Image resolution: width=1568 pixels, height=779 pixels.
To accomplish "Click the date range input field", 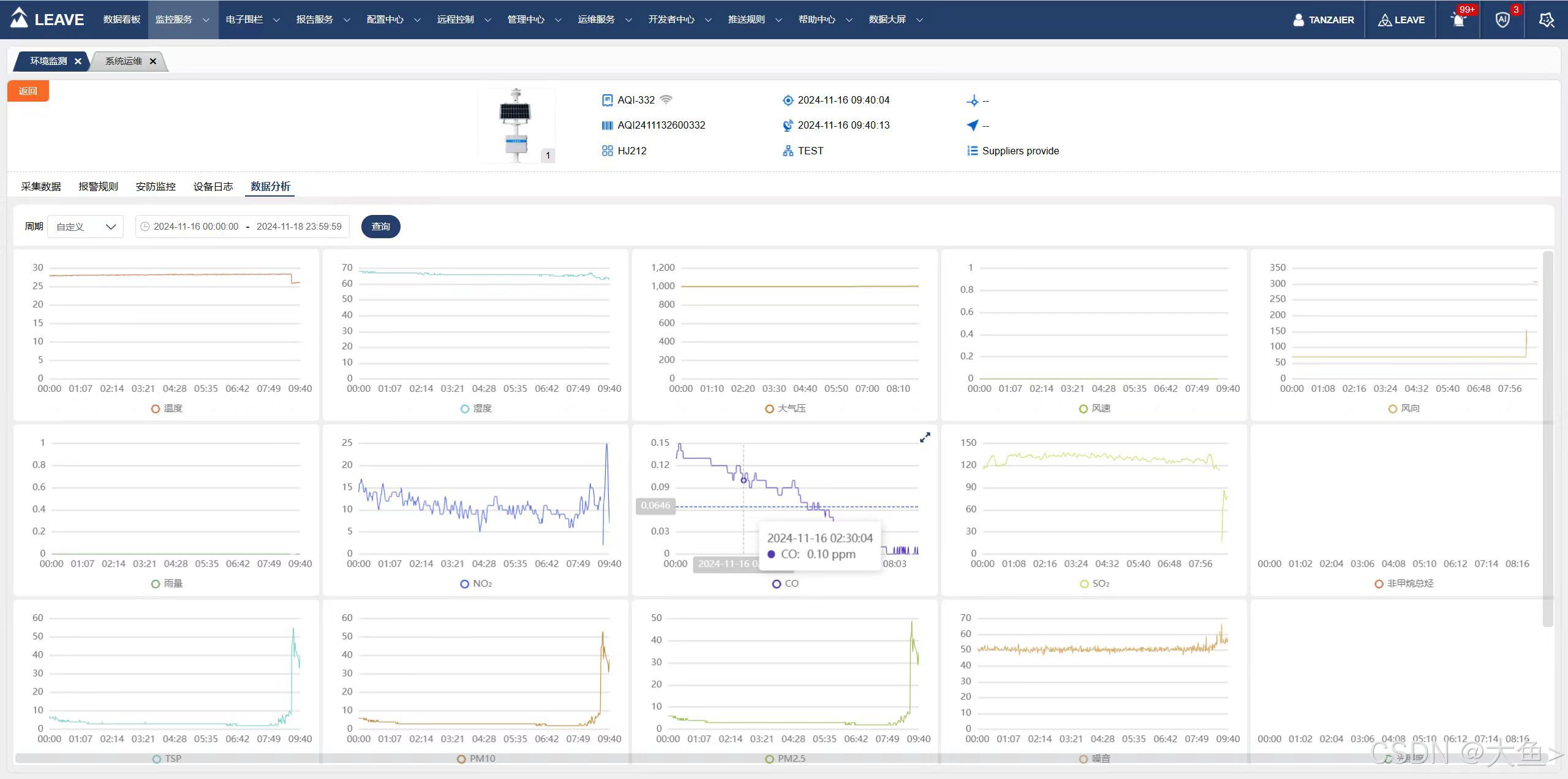I will 243,227.
